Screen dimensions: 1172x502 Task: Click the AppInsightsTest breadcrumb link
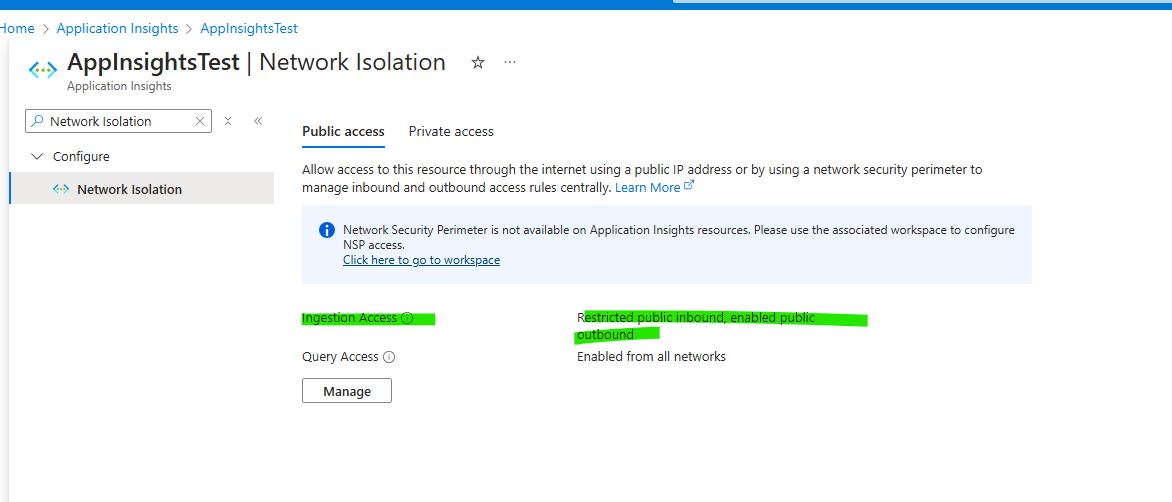point(249,29)
